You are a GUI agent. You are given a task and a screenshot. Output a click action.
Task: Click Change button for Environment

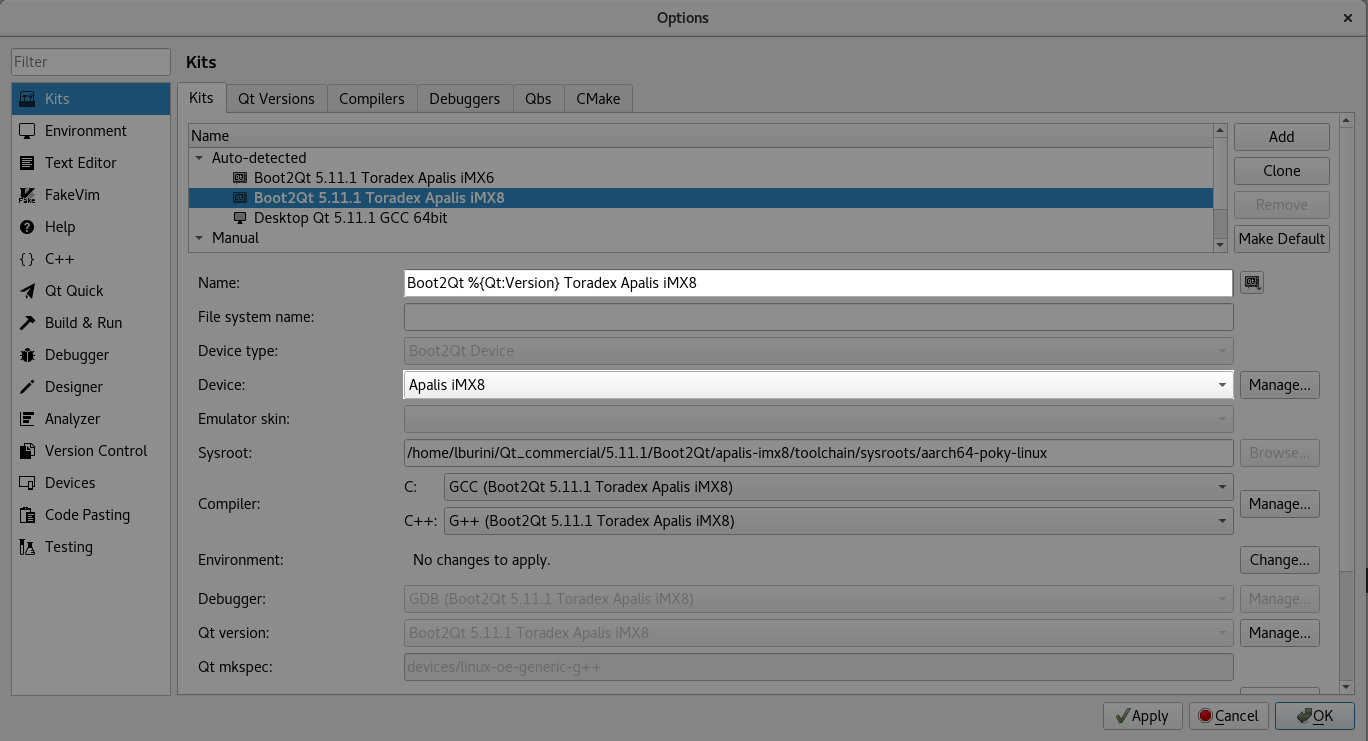coord(1280,560)
